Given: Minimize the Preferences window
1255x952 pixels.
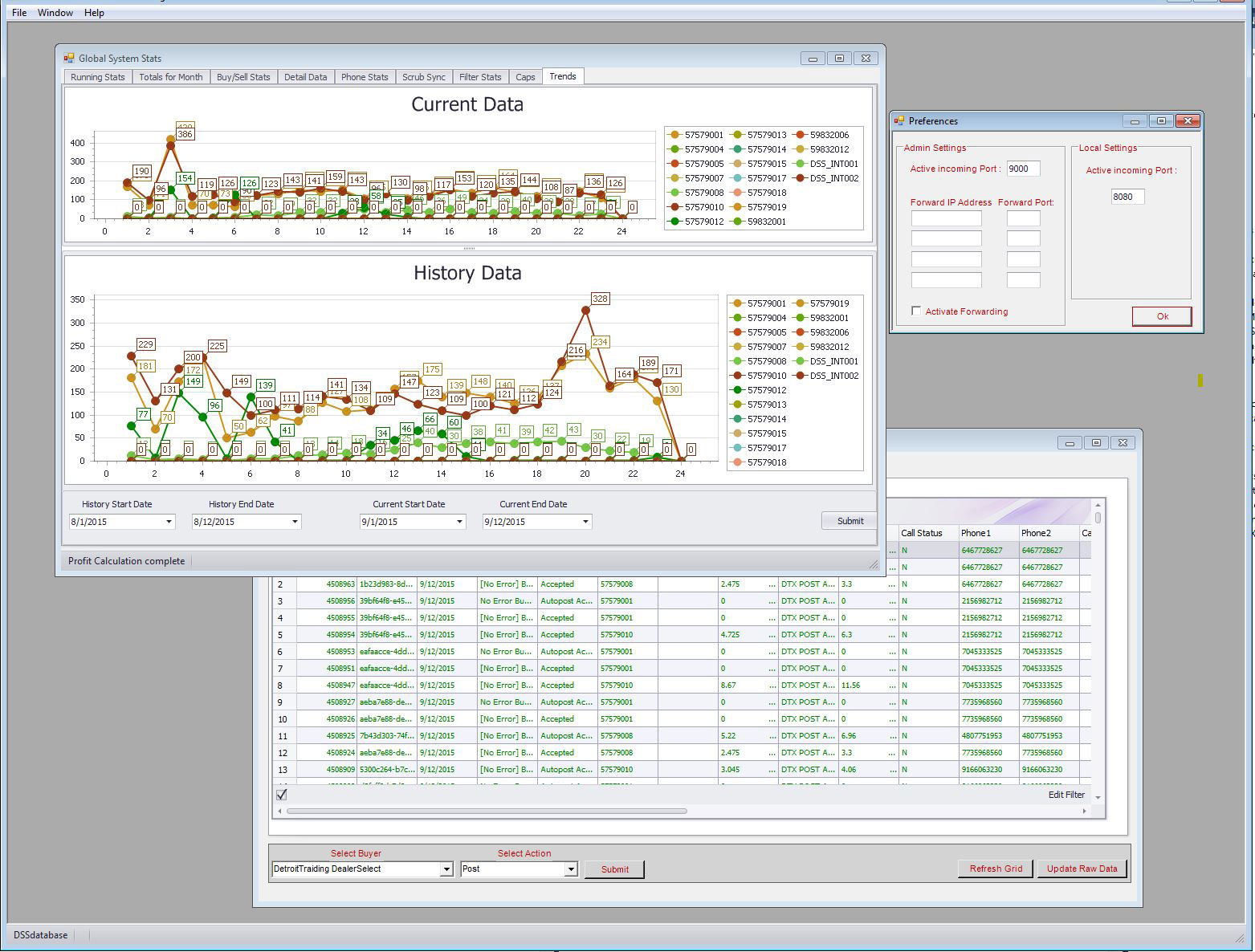Looking at the screenshot, I should pyautogui.click(x=1135, y=121).
